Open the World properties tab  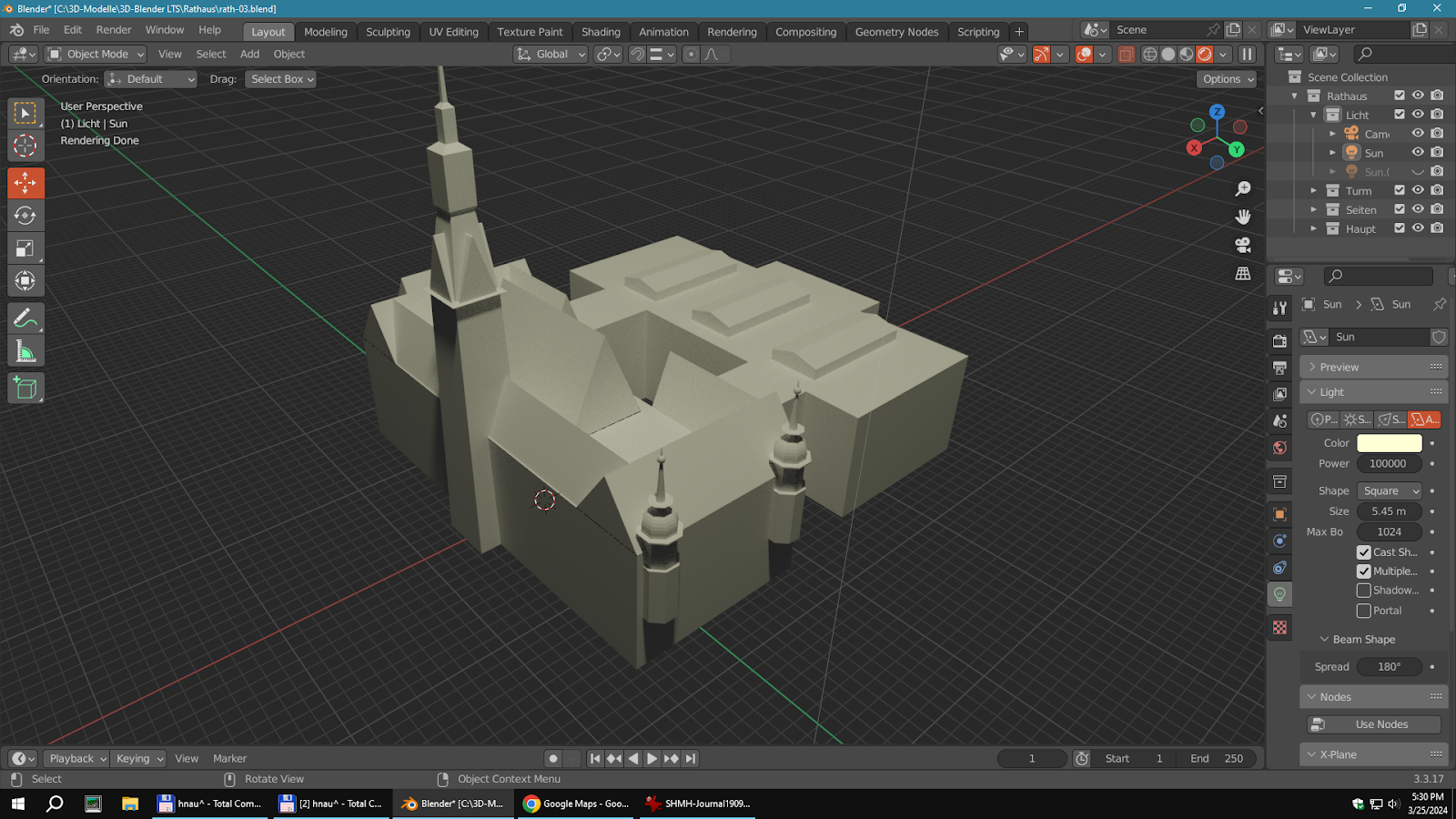click(1280, 448)
